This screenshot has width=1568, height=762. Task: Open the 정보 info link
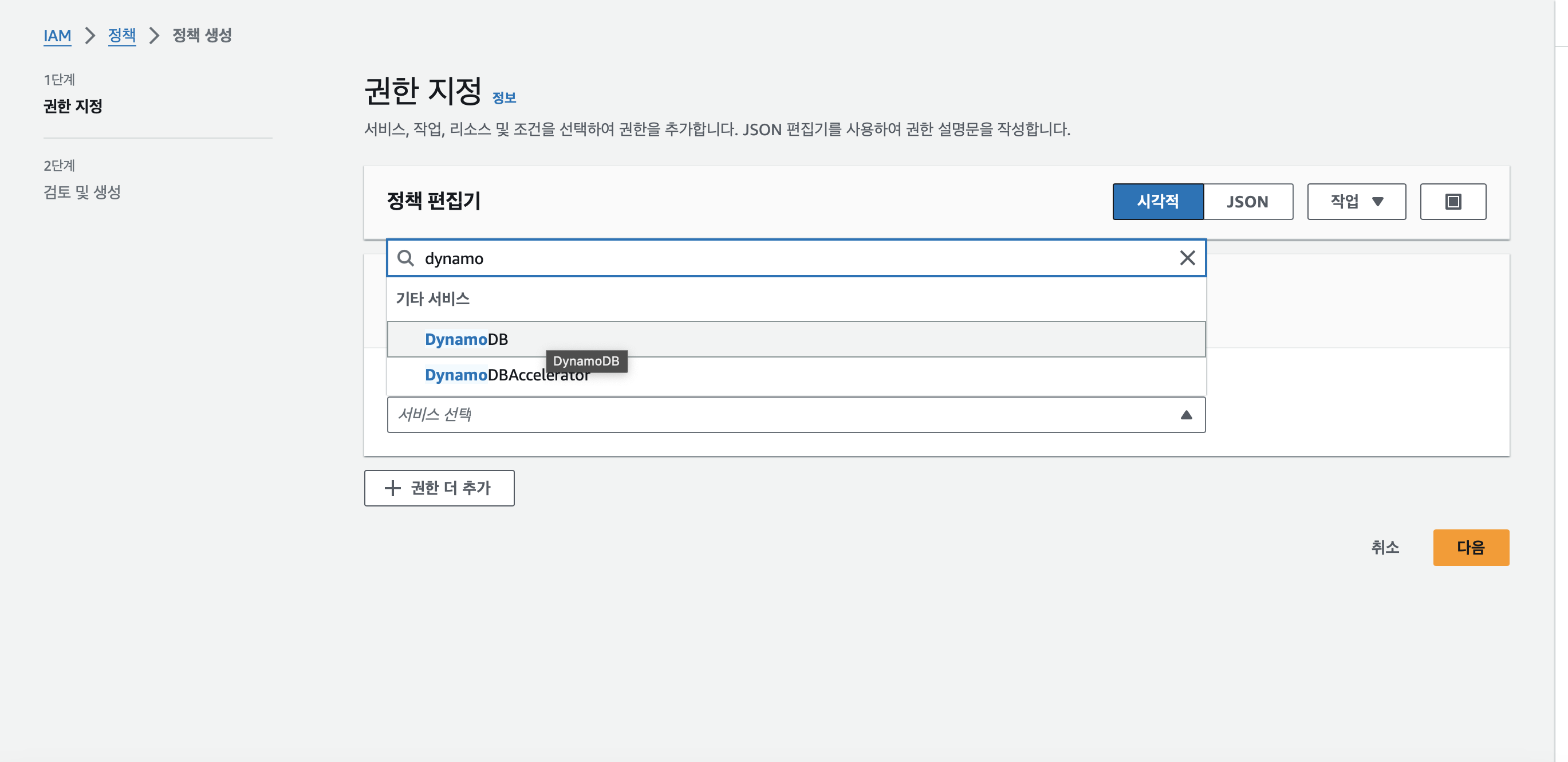504,97
